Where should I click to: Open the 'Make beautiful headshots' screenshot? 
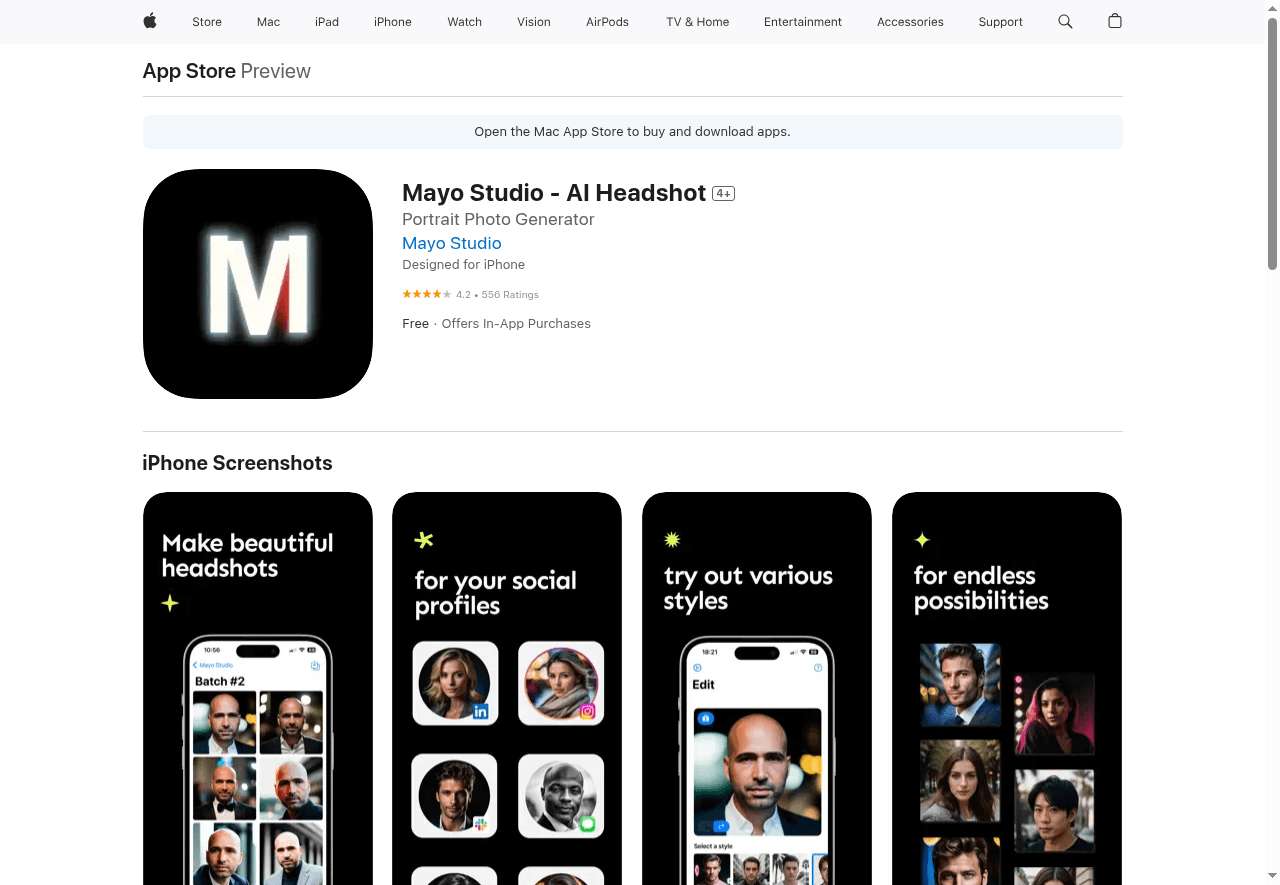(257, 688)
